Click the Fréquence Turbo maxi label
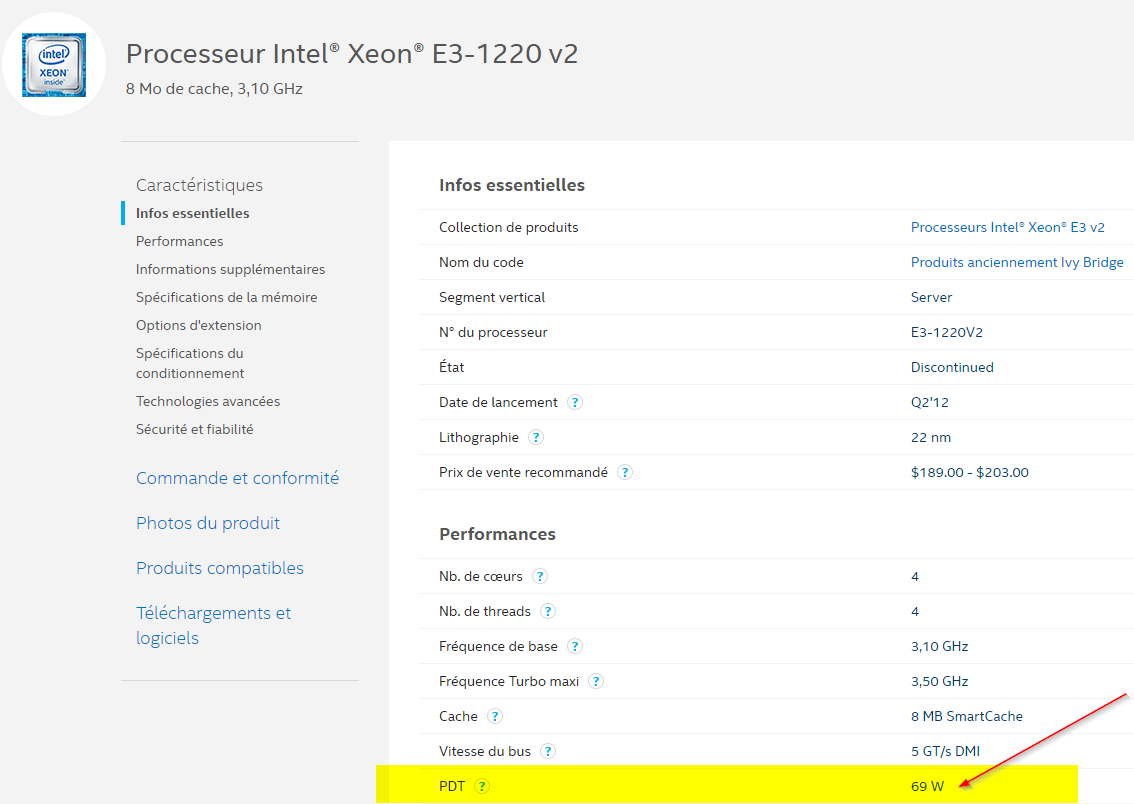The image size is (1134, 804). click(x=509, y=681)
